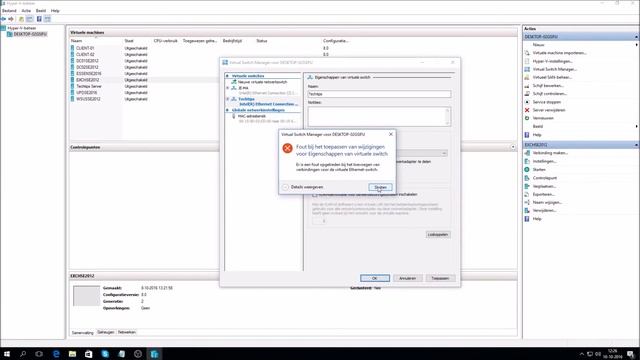The width and height of the screenshot is (640, 360).
Task: Expand the Beeld submenu in Acties
Action: tap(637, 127)
